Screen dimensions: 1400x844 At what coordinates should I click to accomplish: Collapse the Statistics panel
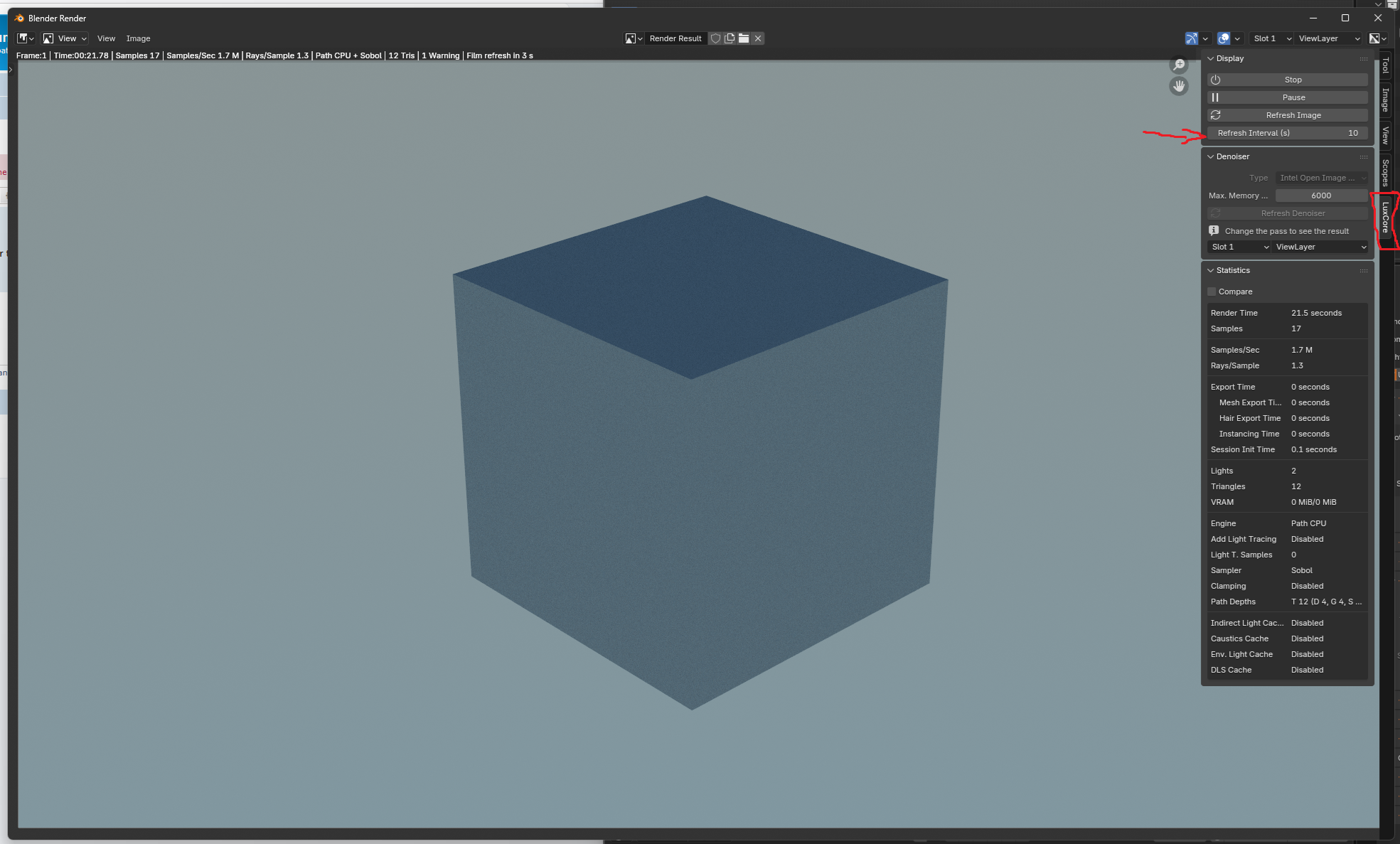[1232, 270]
